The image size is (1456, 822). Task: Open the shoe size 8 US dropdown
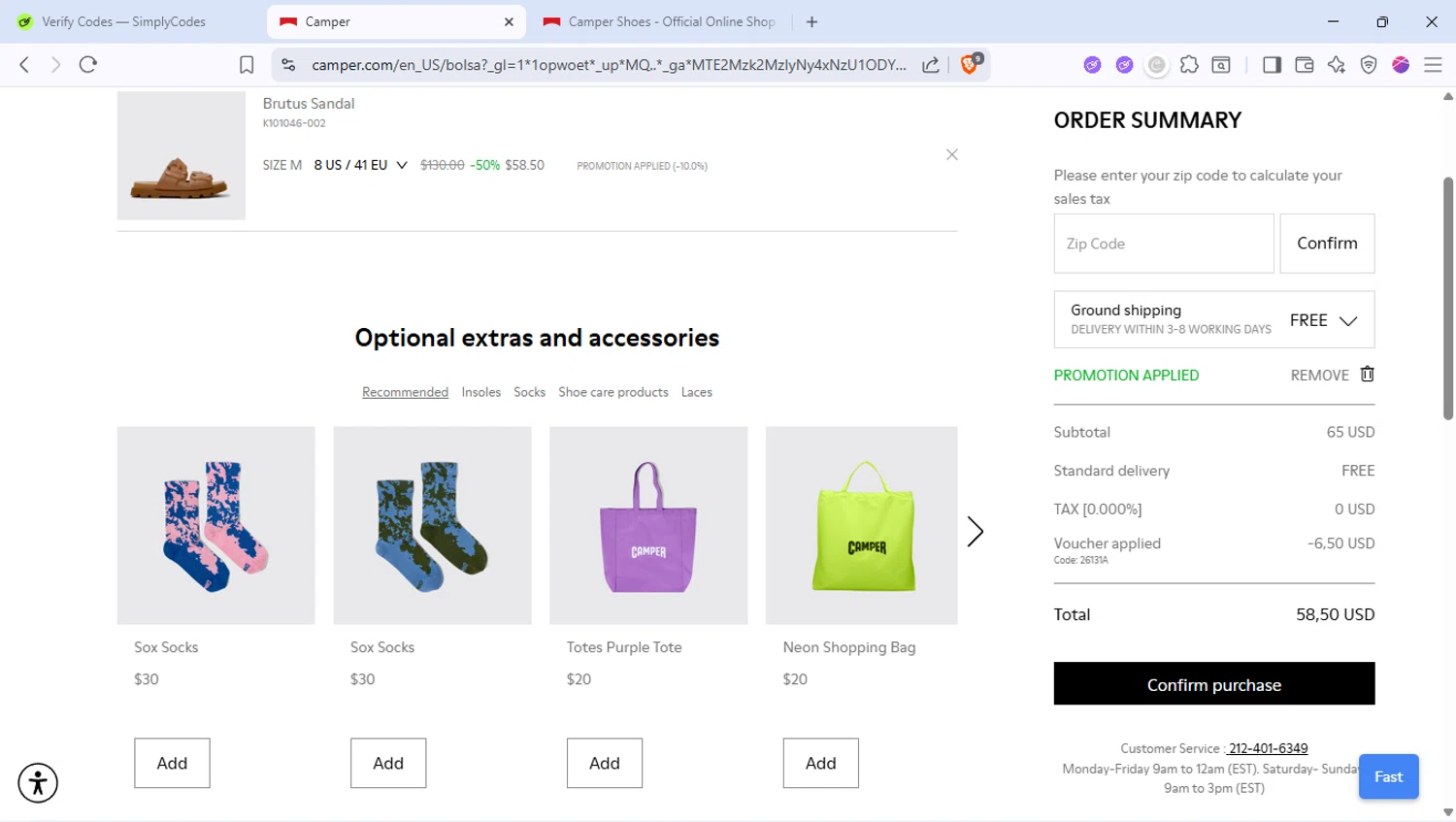point(360,165)
